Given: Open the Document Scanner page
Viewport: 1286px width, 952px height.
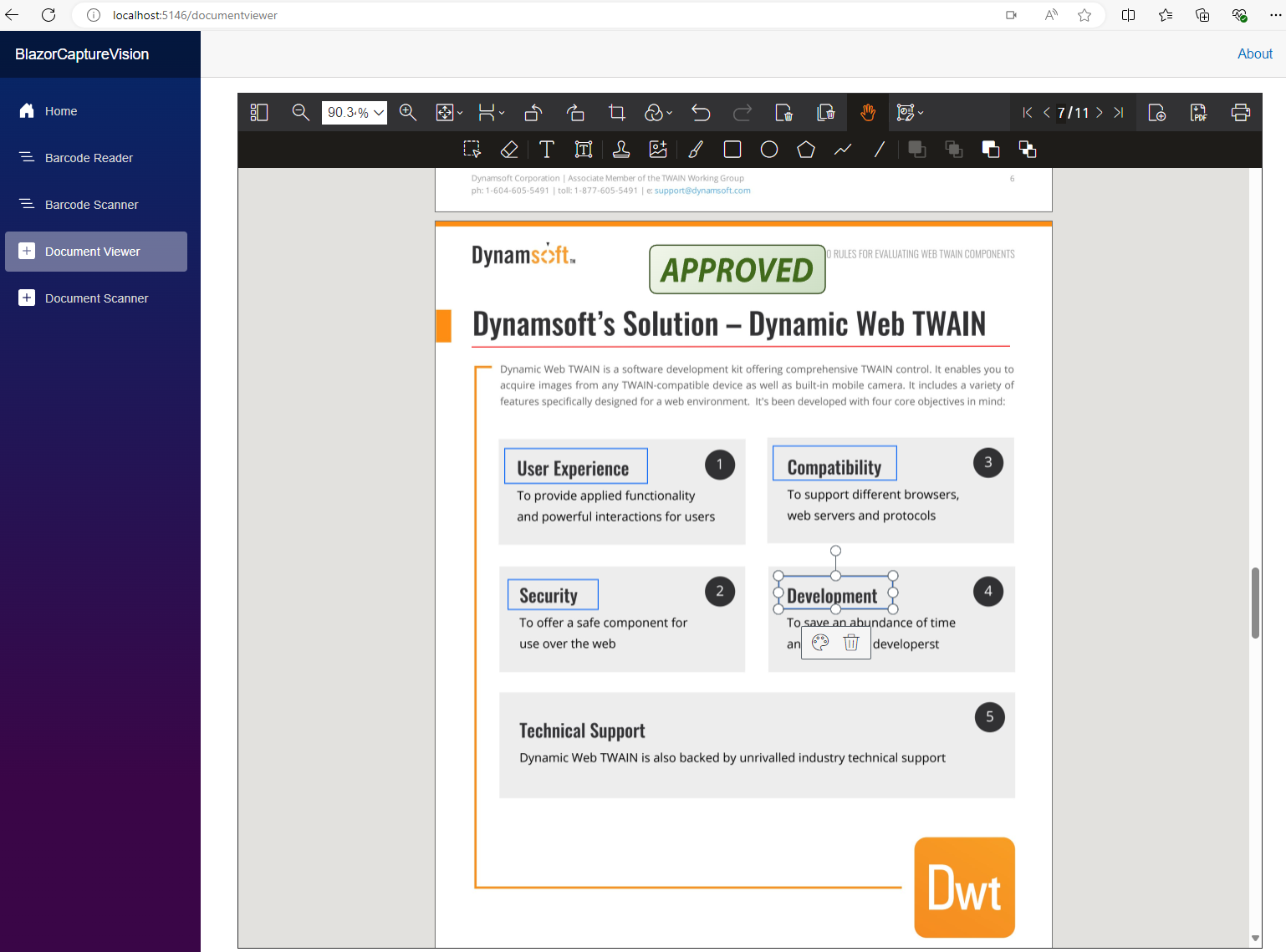Looking at the screenshot, I should [x=96, y=298].
